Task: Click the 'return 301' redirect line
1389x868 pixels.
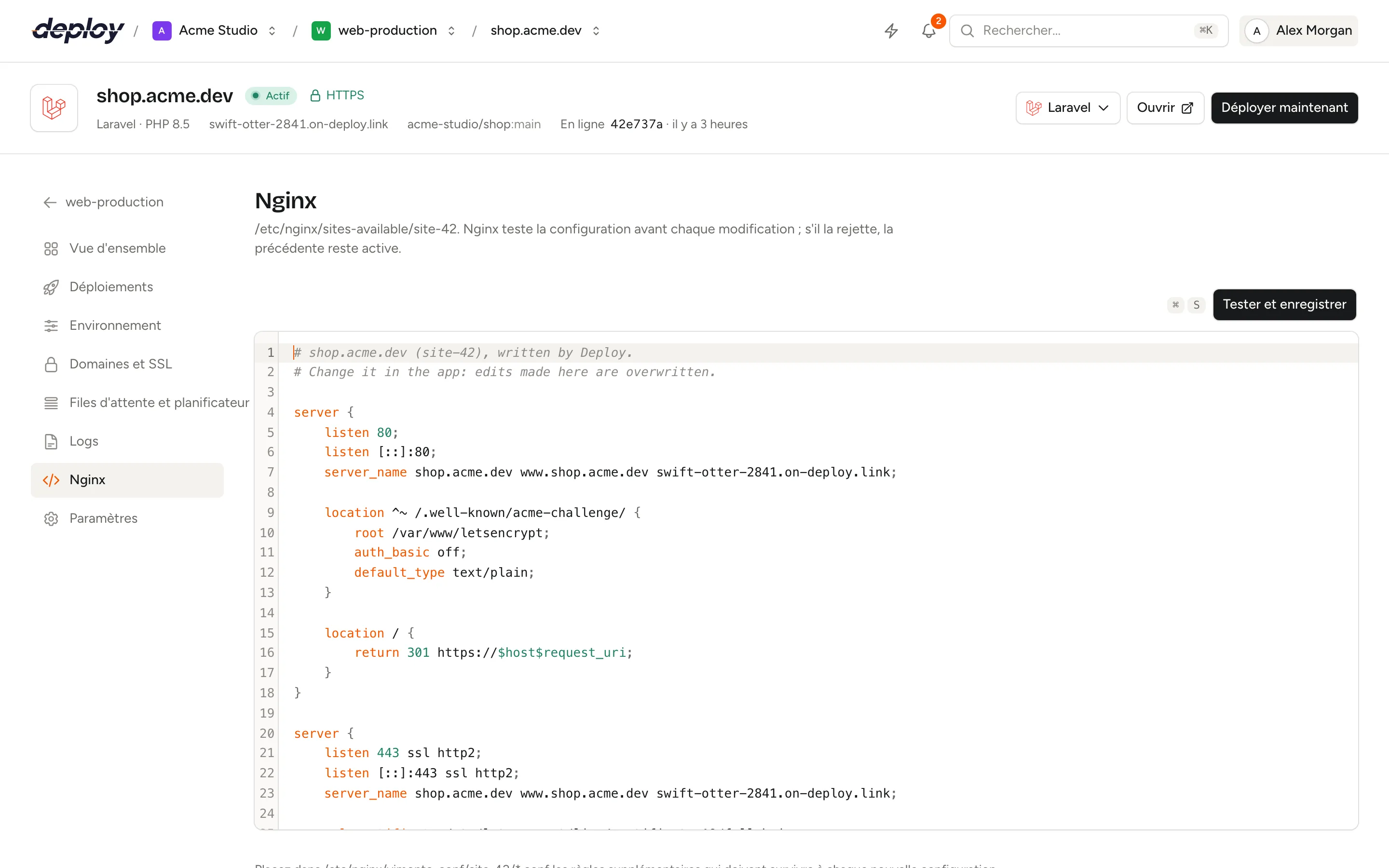Action: pyautogui.click(x=493, y=653)
